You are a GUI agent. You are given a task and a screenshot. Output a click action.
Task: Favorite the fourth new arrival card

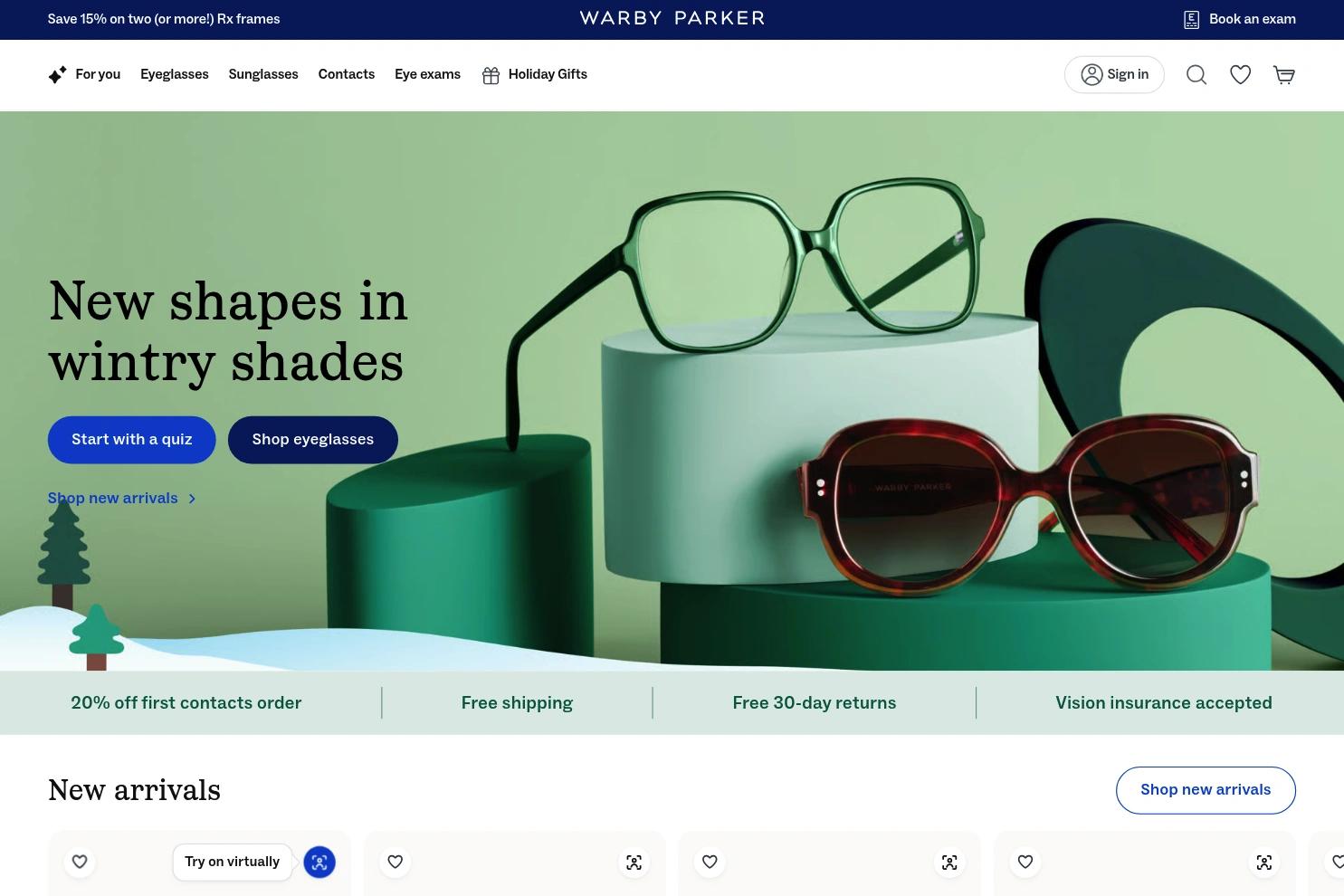point(1025,863)
